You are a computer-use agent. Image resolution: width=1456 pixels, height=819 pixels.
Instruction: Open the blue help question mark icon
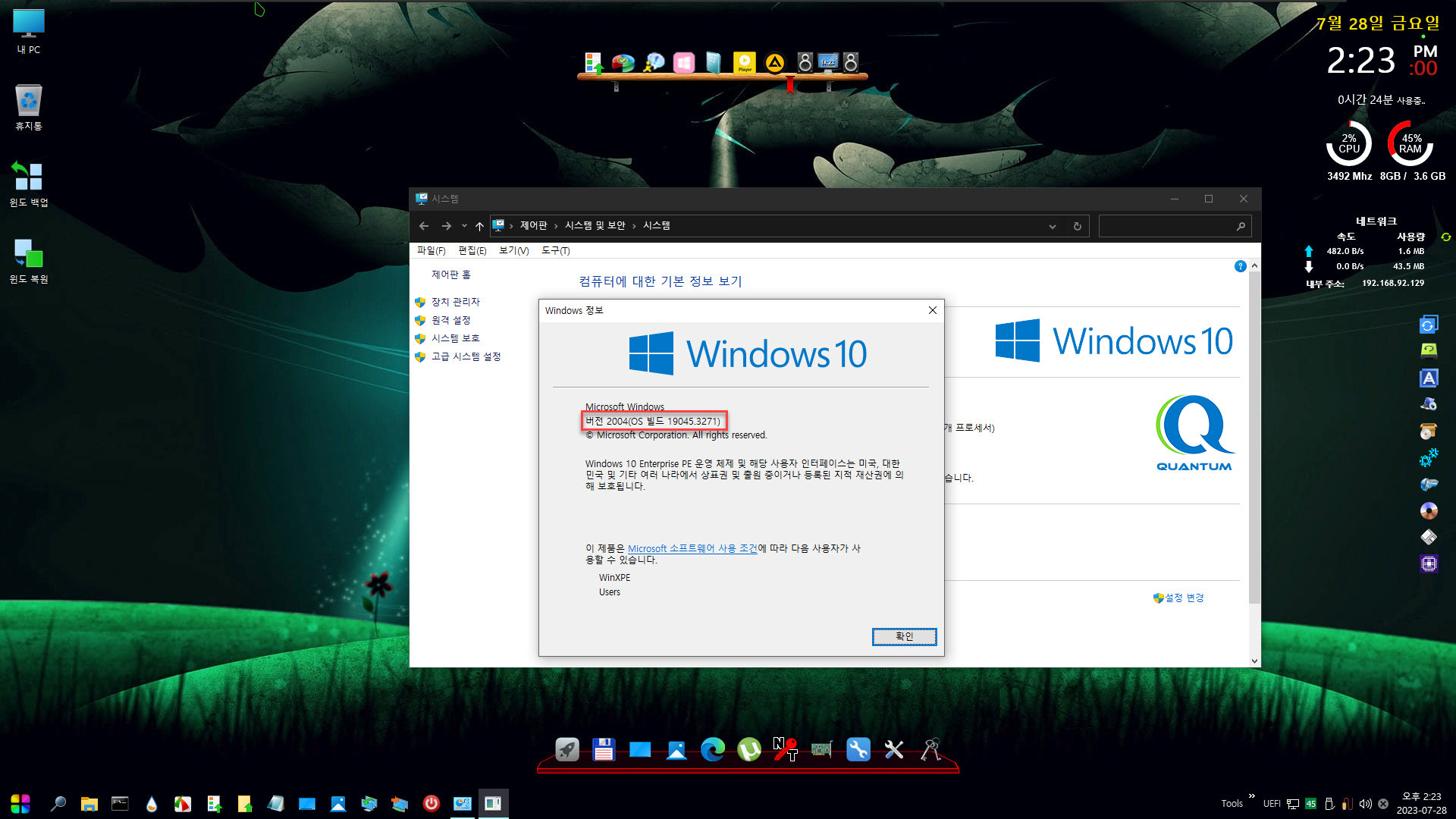pyautogui.click(x=1240, y=266)
